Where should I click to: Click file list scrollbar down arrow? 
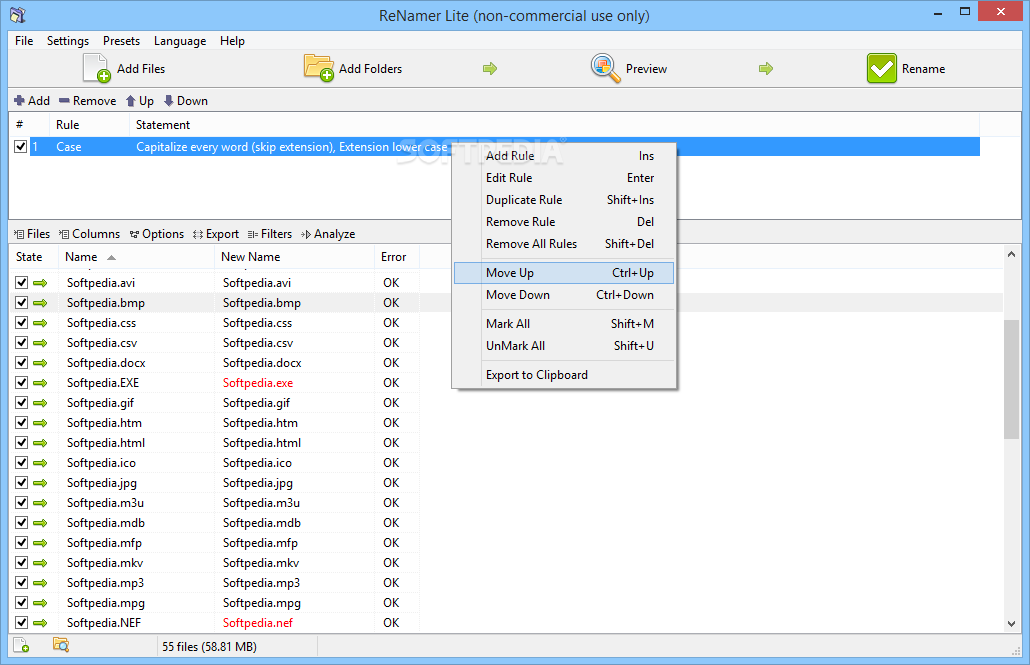click(1011, 624)
